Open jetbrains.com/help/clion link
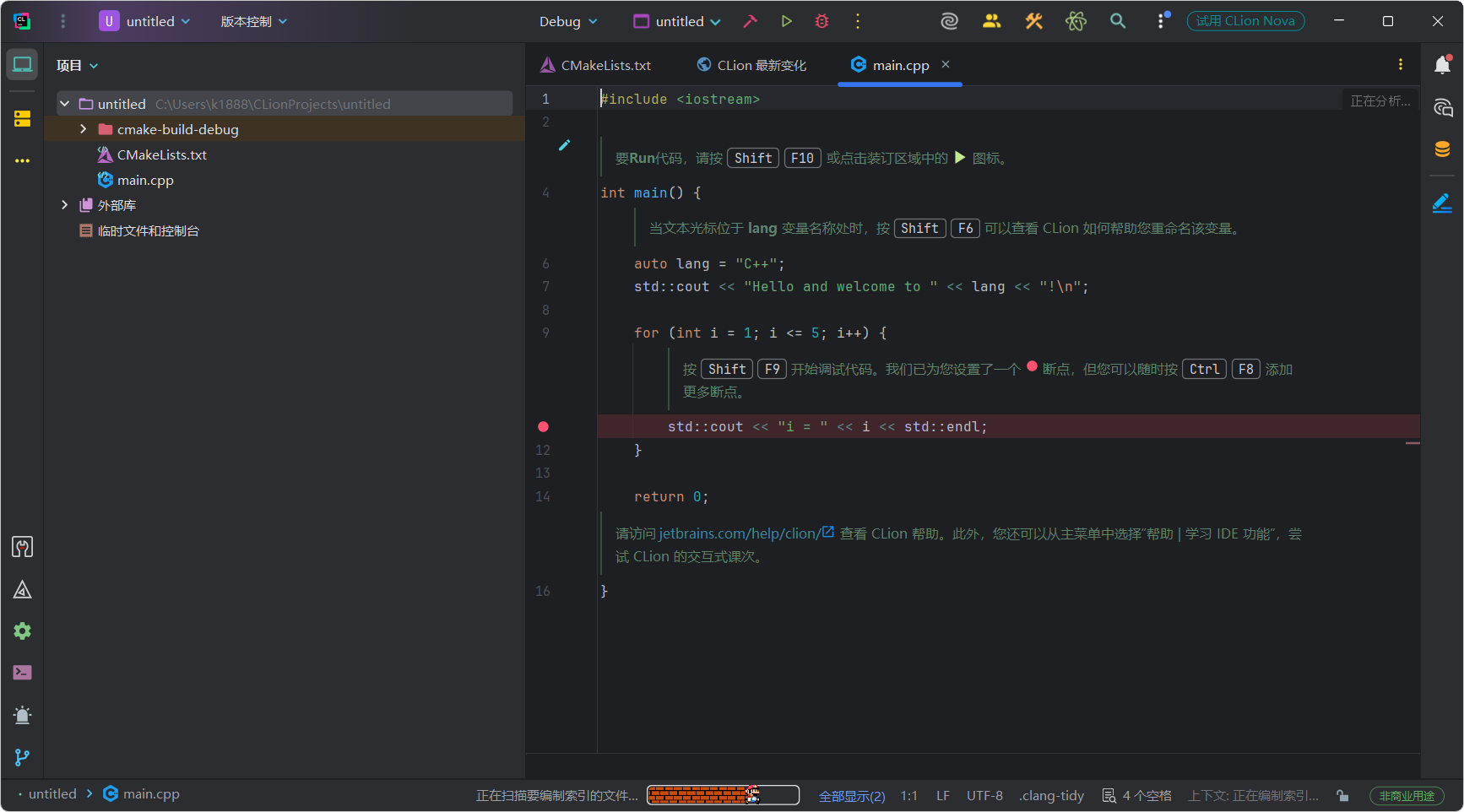This screenshot has width=1464, height=812. 746,533
